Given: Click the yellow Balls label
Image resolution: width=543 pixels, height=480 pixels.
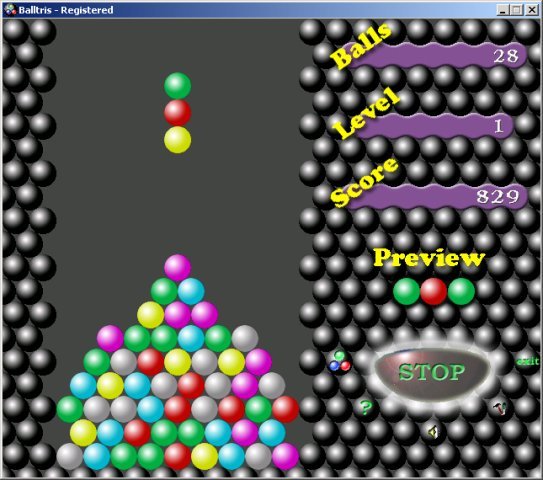Looking at the screenshot, I should 361,45.
